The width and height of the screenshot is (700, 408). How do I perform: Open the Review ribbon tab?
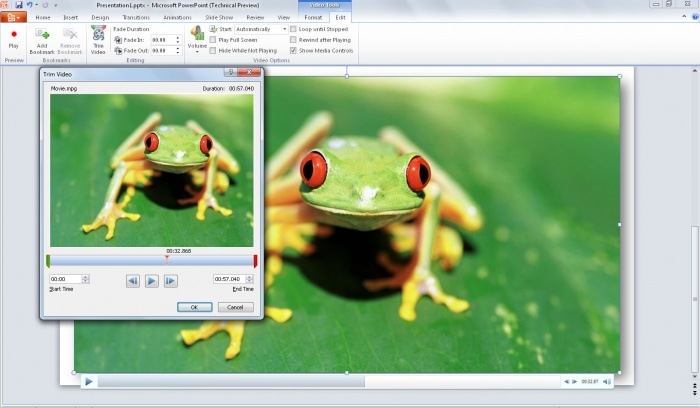point(255,17)
